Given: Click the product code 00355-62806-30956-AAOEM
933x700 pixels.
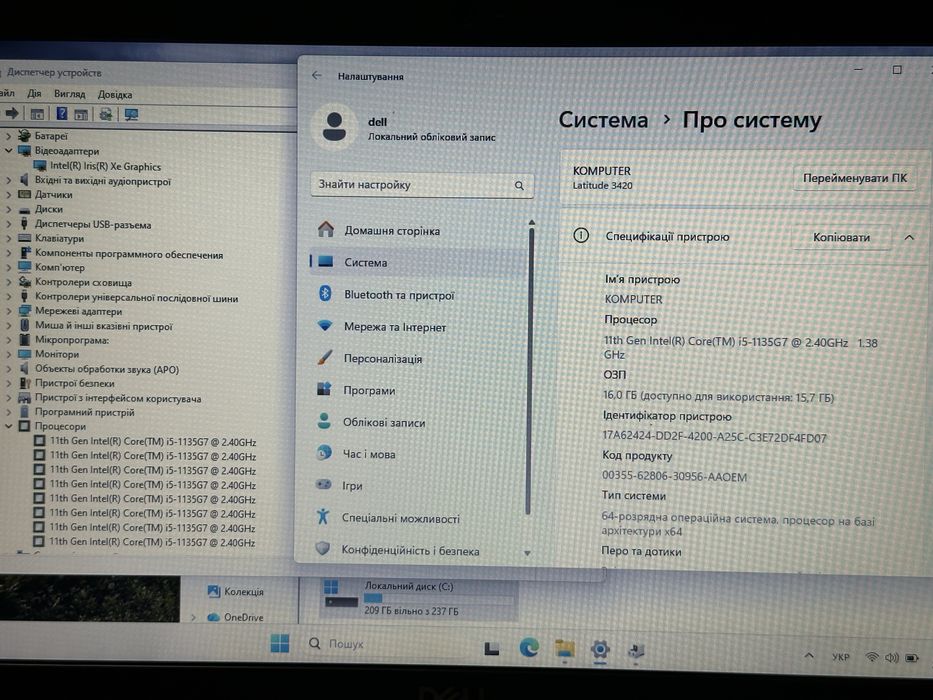Looking at the screenshot, I should 674,476.
